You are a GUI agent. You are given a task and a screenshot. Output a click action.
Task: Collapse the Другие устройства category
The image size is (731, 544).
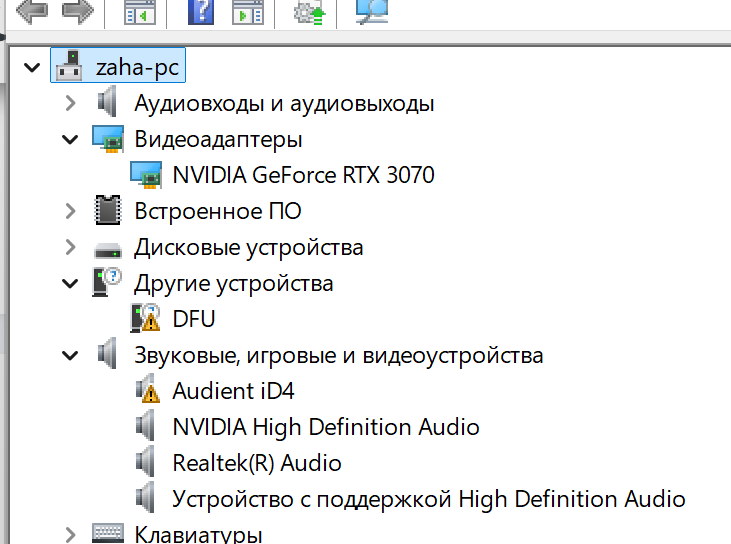click(70, 283)
